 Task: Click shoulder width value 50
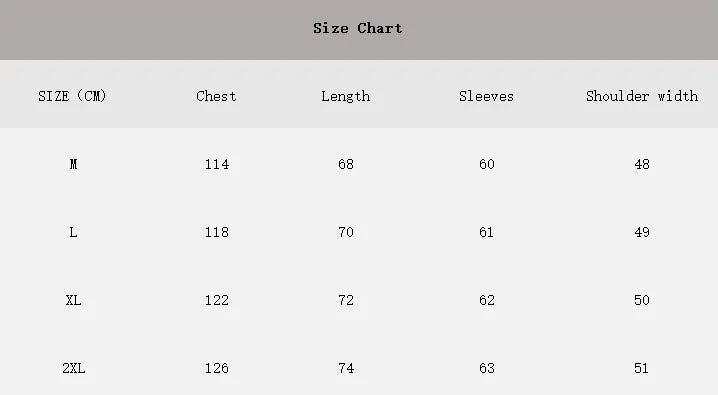(642, 300)
